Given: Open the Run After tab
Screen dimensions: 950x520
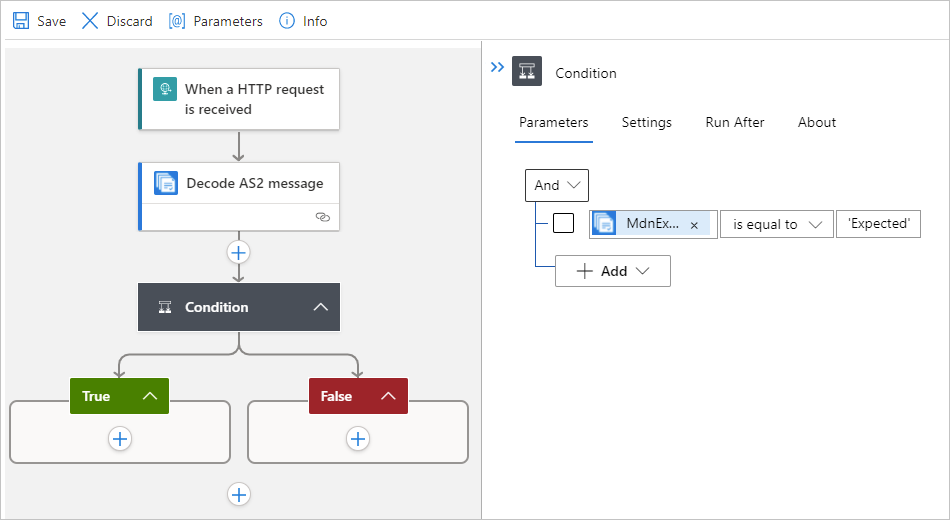Looking at the screenshot, I should click(x=734, y=122).
